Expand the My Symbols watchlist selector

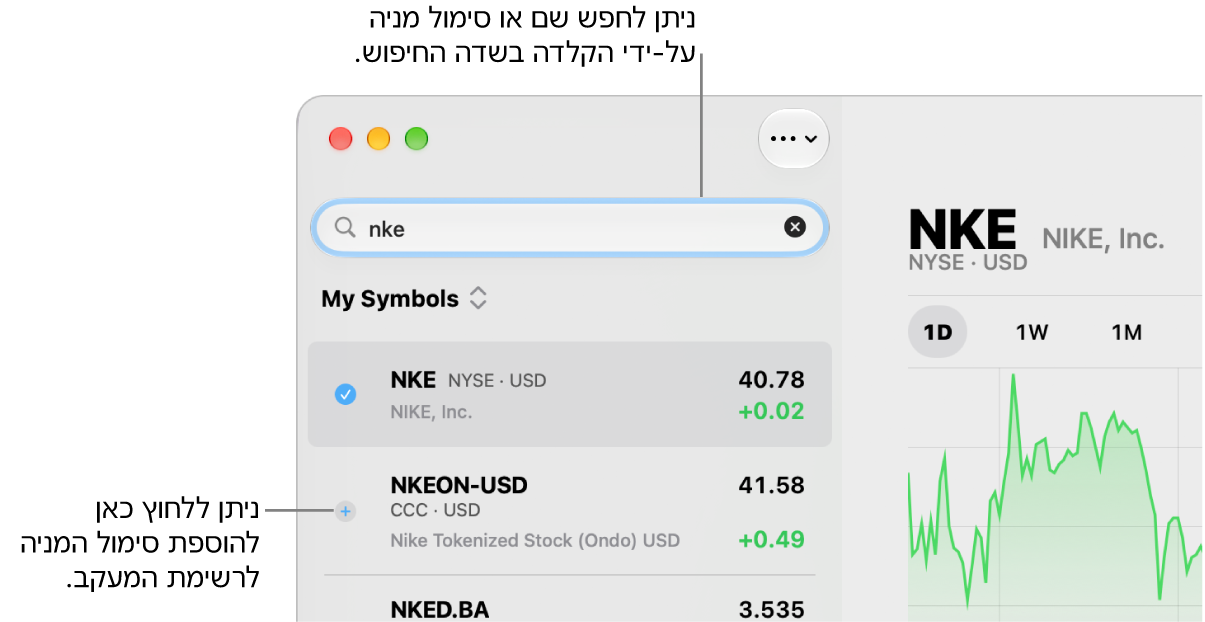pyautogui.click(x=404, y=299)
